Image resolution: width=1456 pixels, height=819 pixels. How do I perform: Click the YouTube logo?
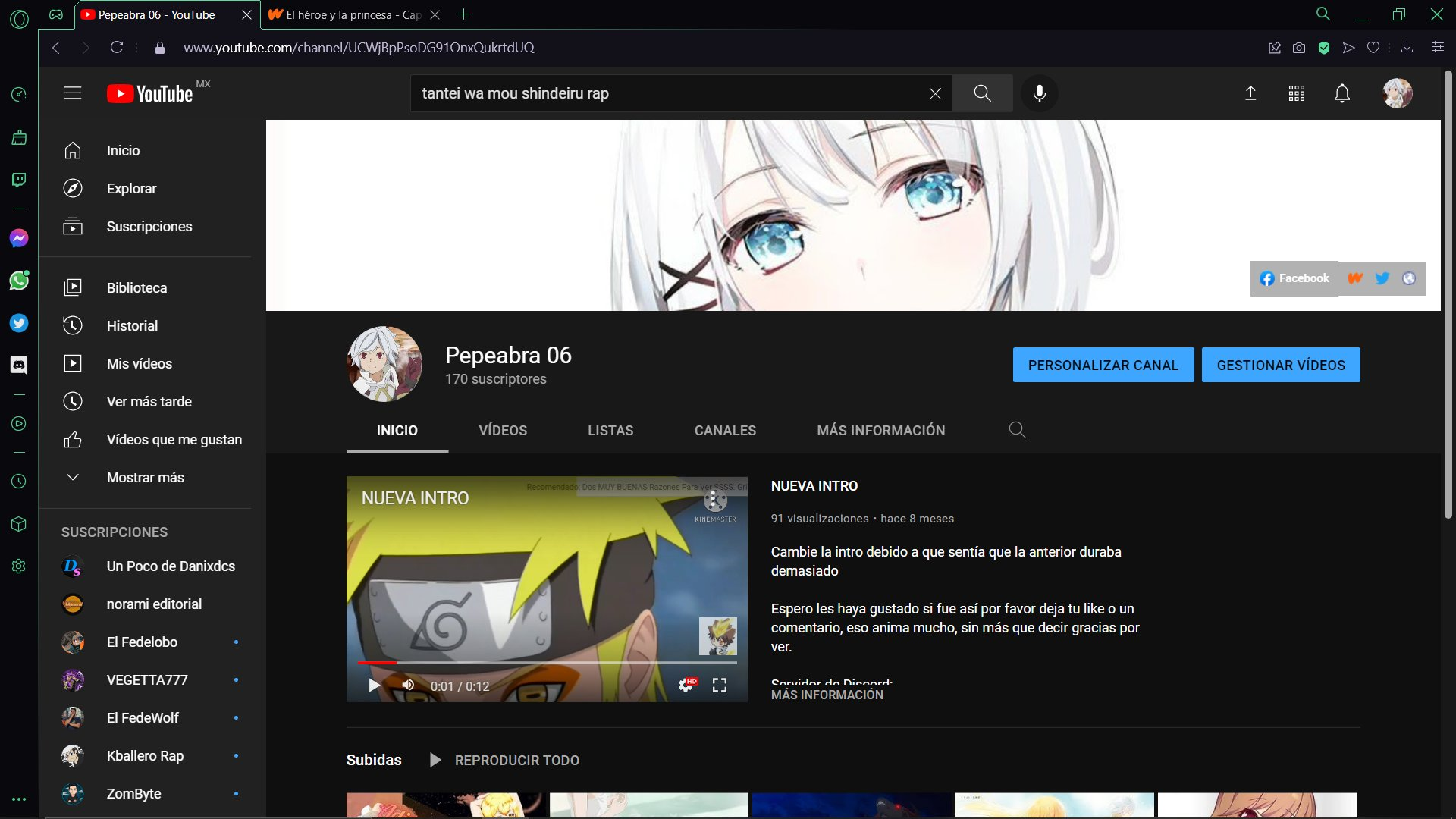click(x=150, y=93)
